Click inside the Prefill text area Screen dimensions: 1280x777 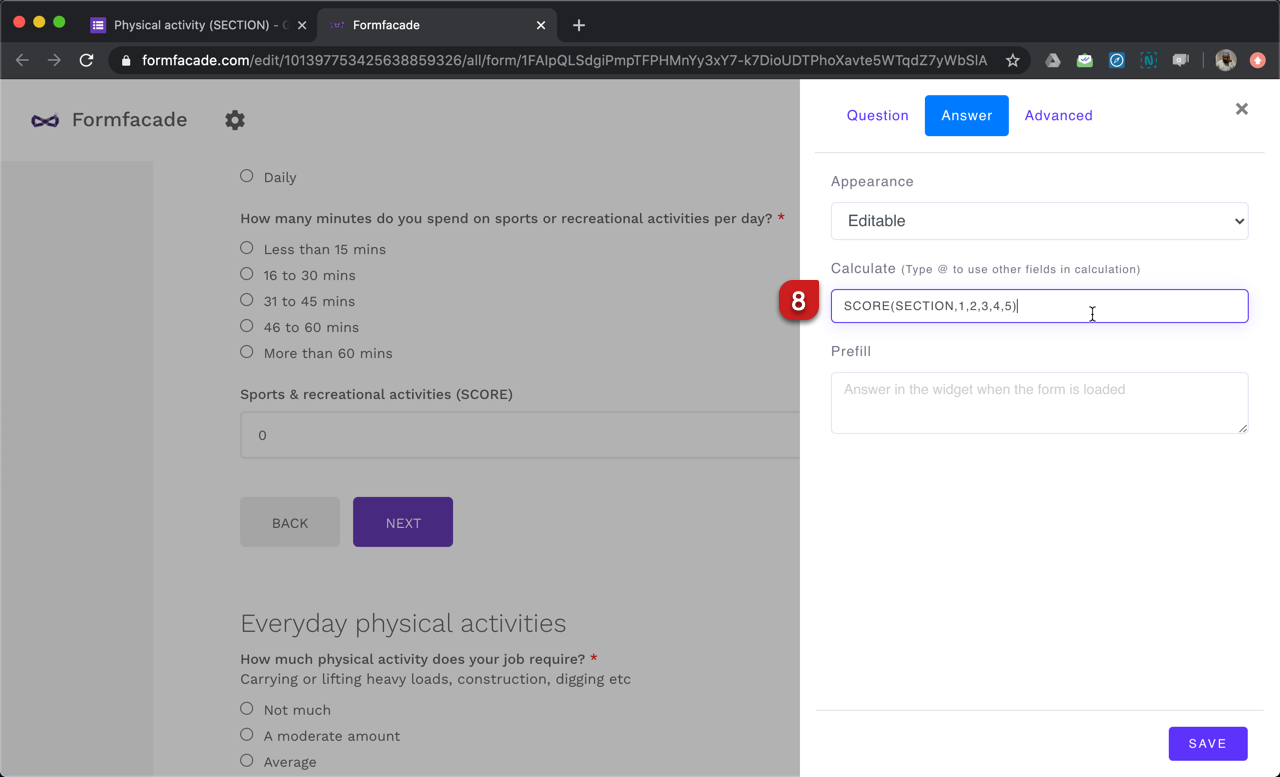(1039, 402)
